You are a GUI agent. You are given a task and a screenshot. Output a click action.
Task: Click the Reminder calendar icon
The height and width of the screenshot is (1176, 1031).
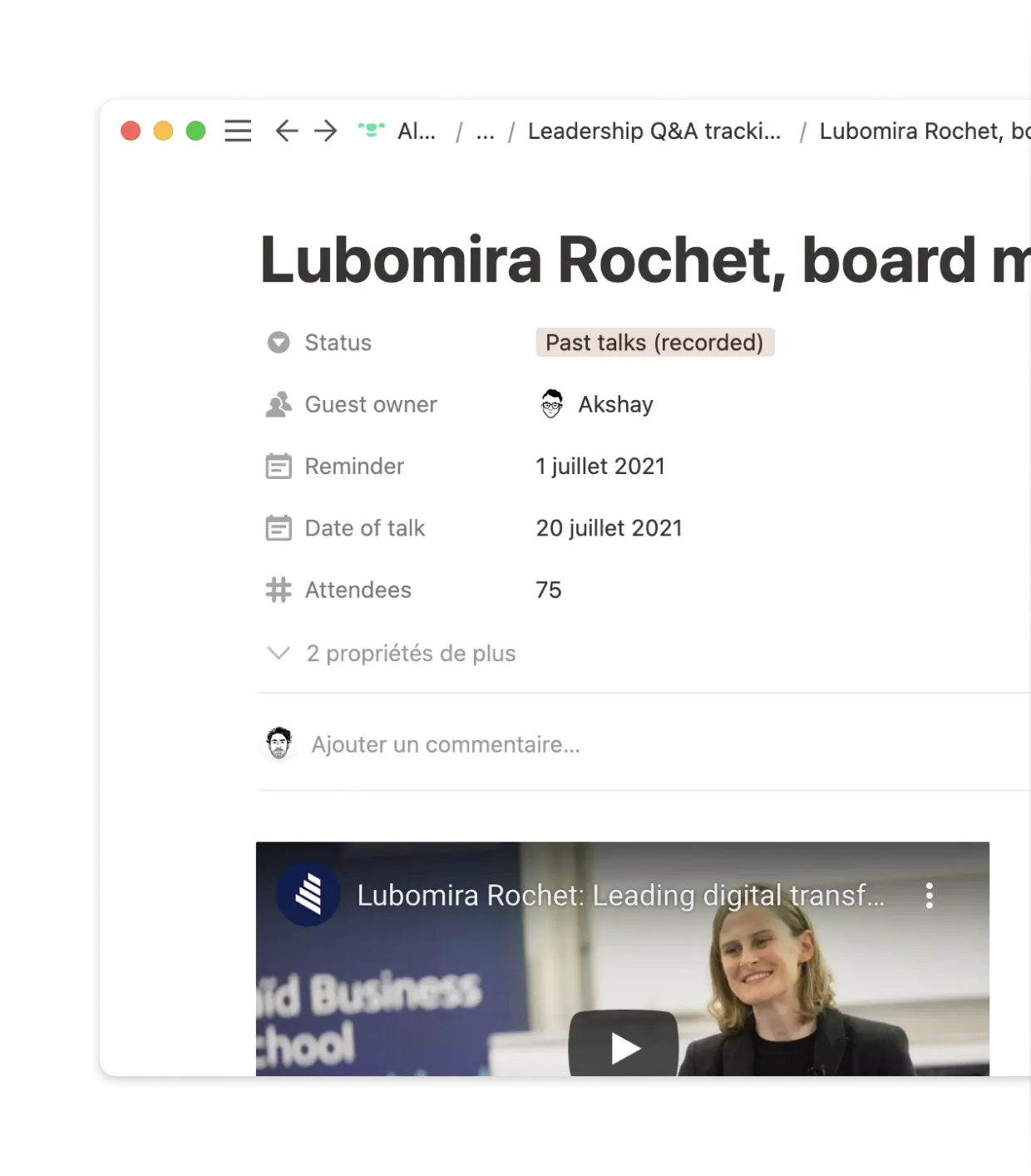[279, 466]
